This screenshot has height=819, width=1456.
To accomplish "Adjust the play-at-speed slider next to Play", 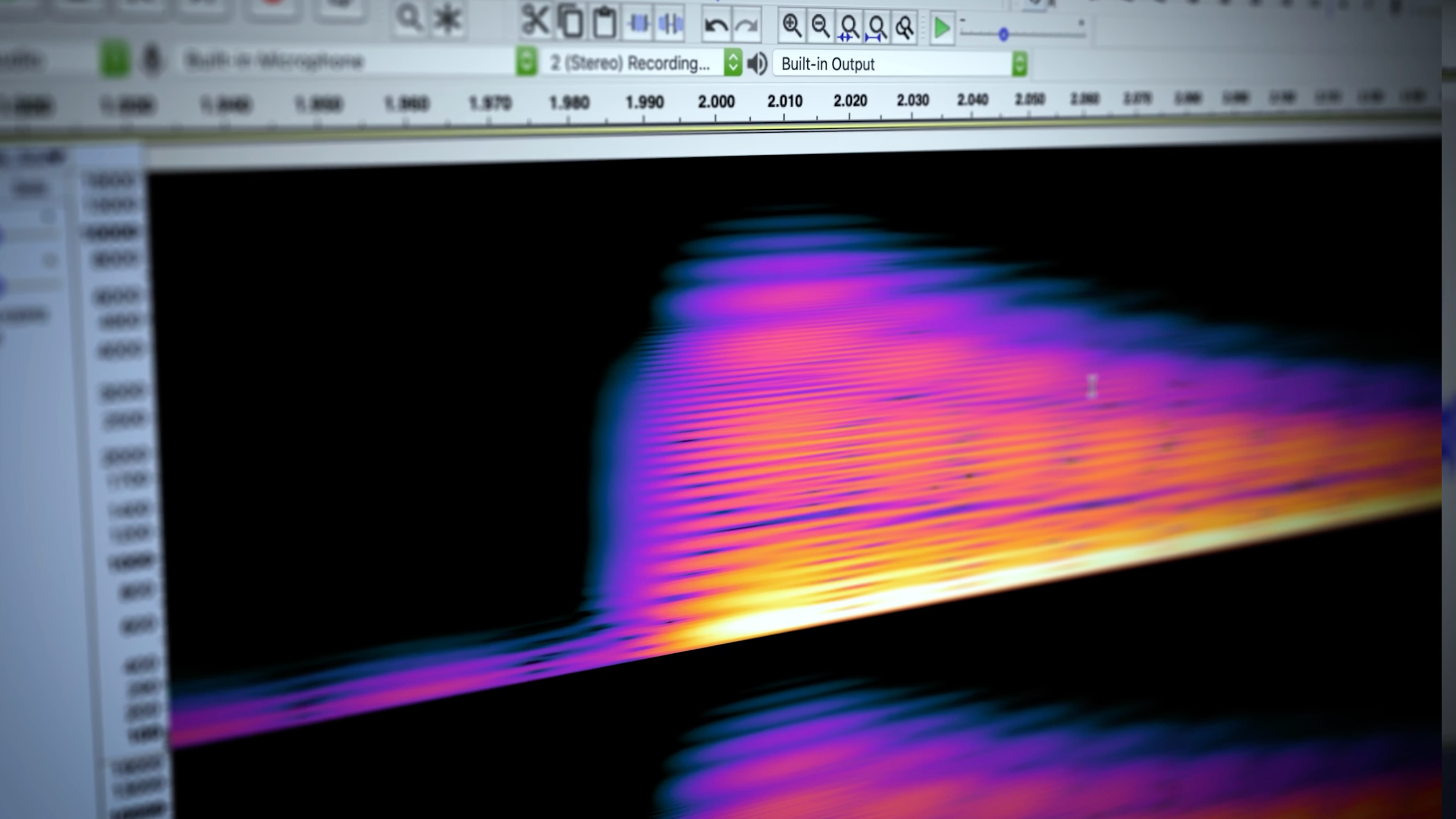I will coord(1003,34).
